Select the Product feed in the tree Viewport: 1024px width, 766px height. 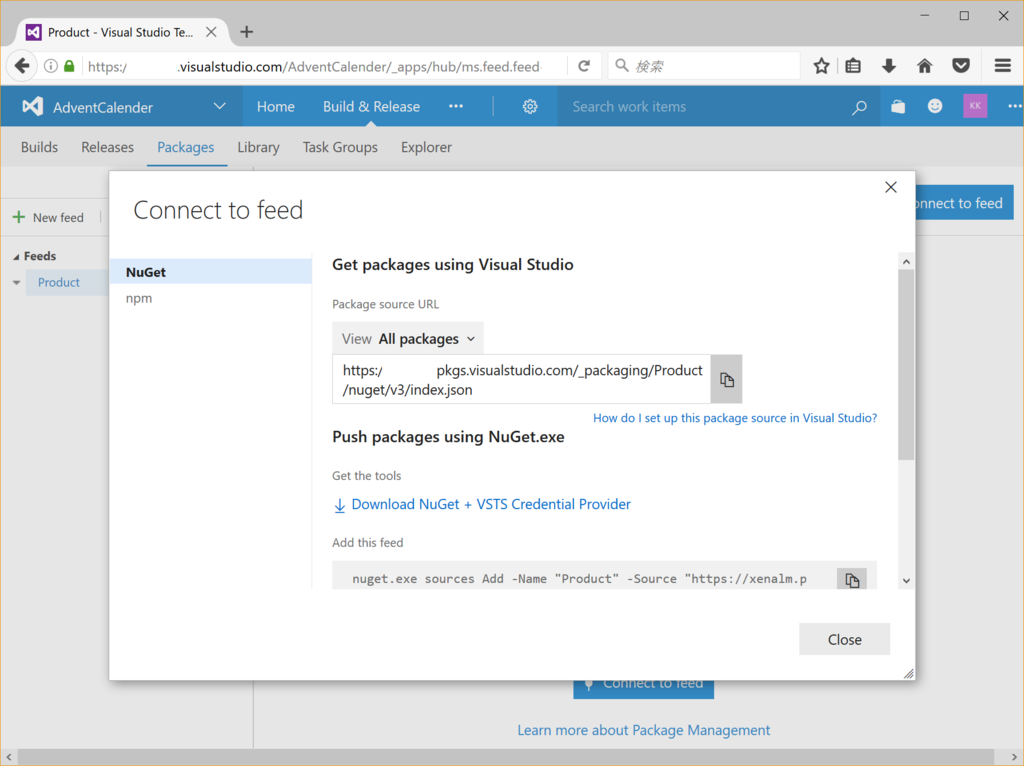point(59,283)
